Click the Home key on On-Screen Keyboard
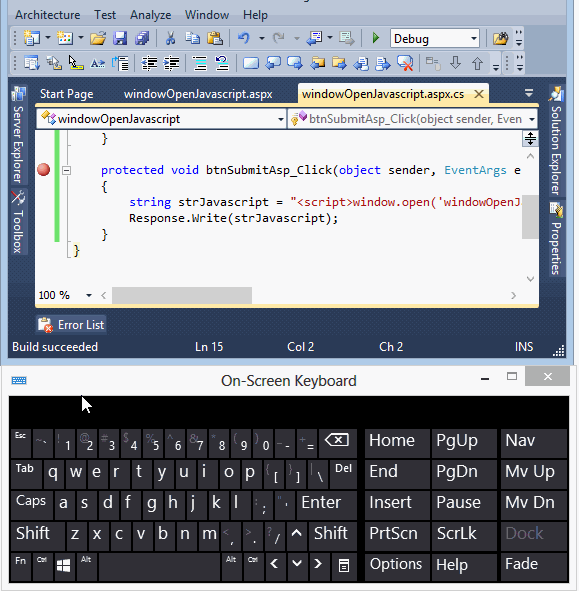 click(397, 443)
